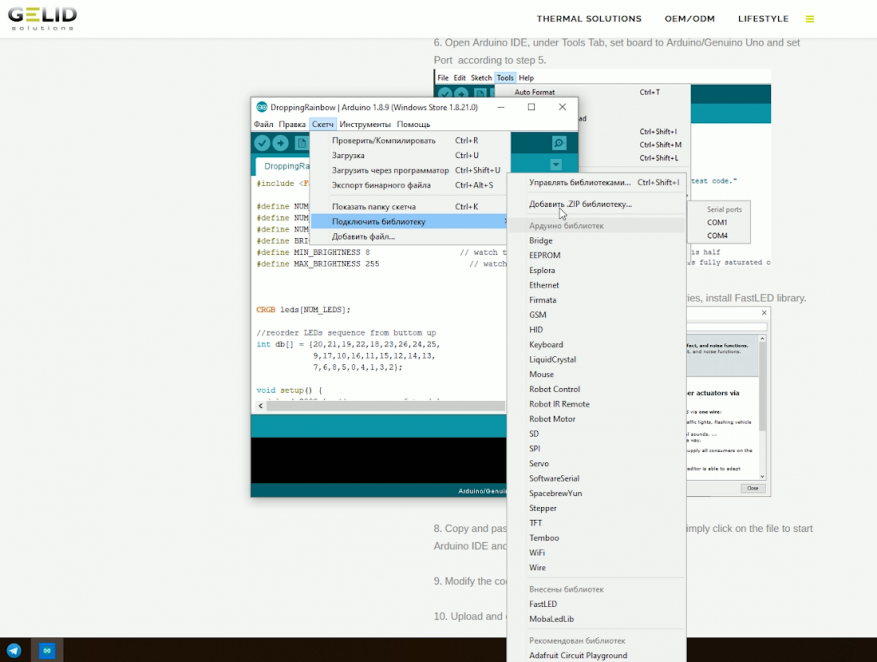Select Загрузка menu entry

pyautogui.click(x=411, y=155)
